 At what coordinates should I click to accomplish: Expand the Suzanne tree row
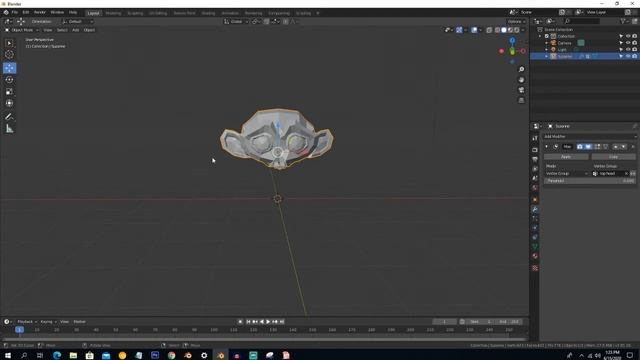pos(547,56)
